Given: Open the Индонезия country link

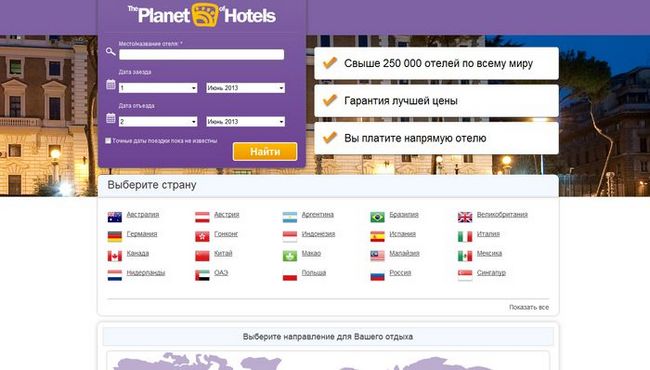Looking at the screenshot, I should pos(318,234).
